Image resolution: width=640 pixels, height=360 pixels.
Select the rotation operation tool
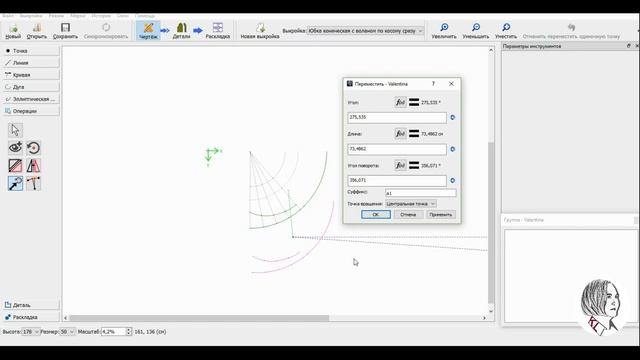click(33, 148)
